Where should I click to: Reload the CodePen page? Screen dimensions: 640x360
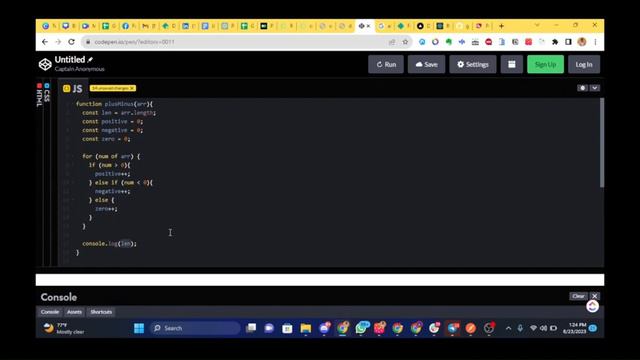point(71,42)
